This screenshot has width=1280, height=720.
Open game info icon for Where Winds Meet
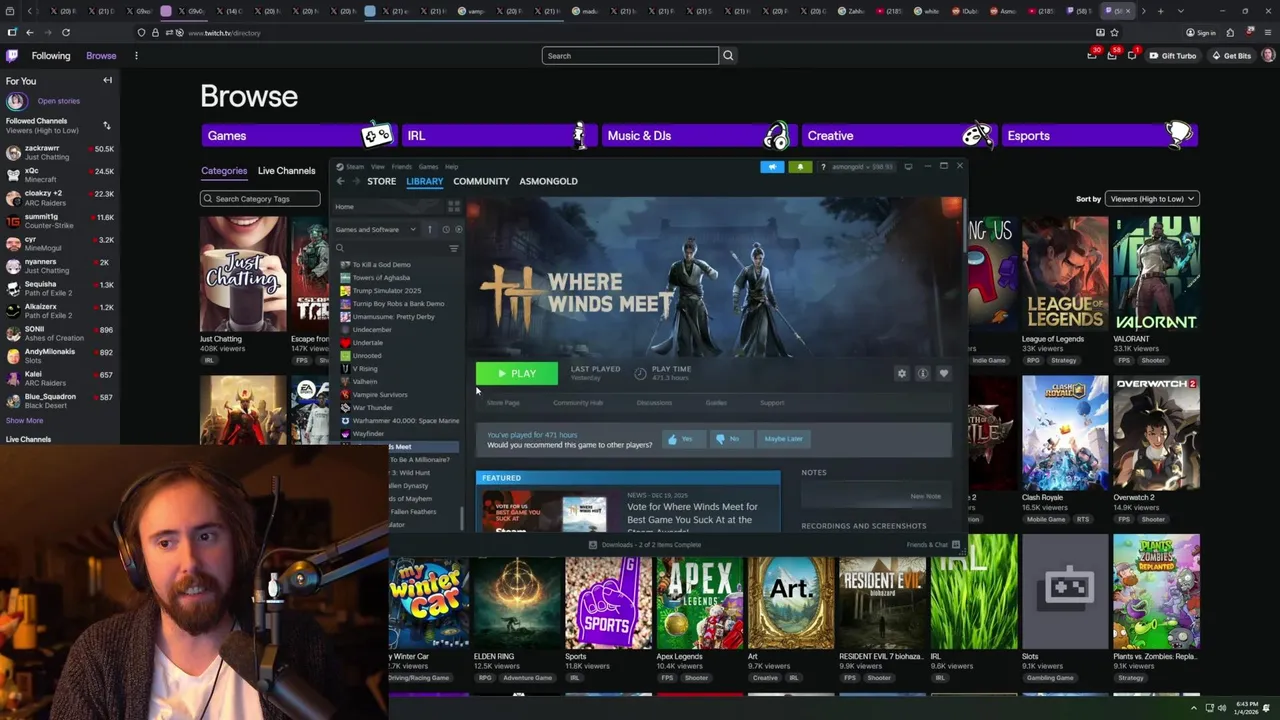pyautogui.click(x=923, y=373)
